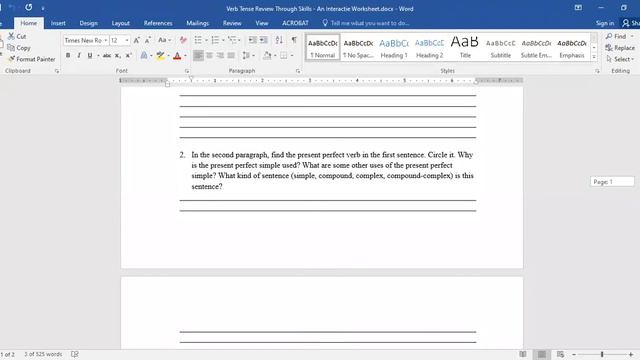The height and width of the screenshot is (360, 640).
Task: Open Bullets list button
Action: click(x=198, y=40)
